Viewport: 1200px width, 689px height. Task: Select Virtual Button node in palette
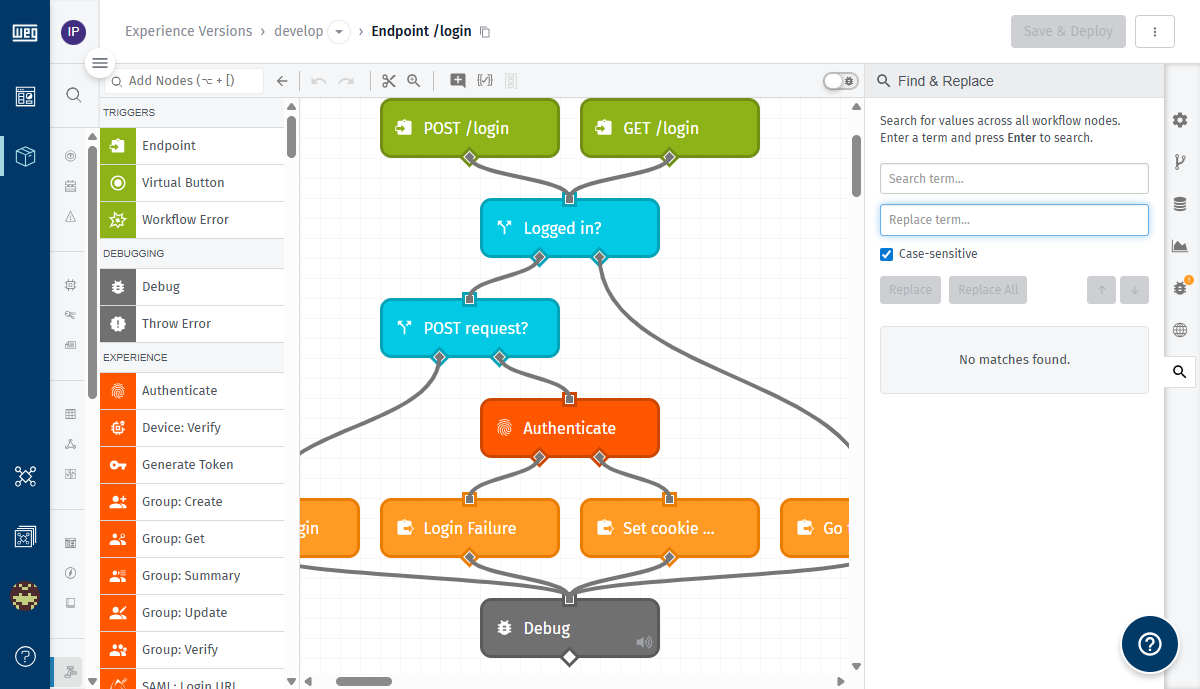point(192,183)
